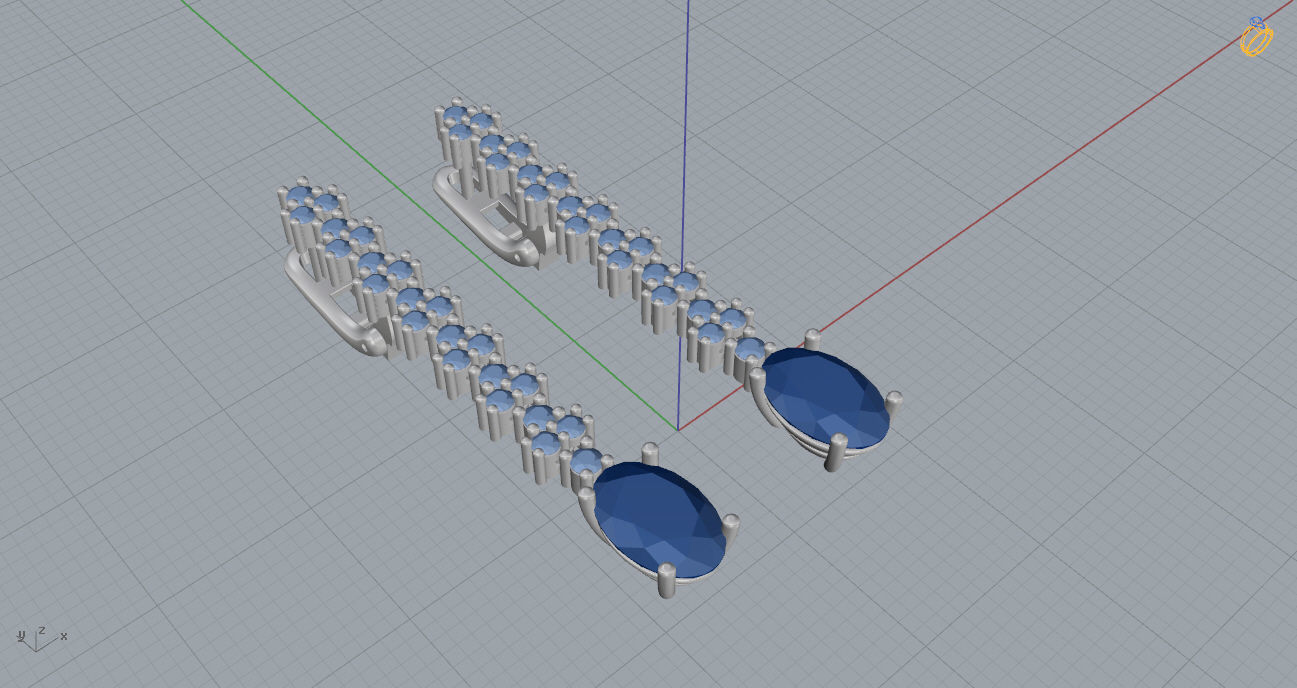Click the orange ring icon in the viewport corner
Image resolution: width=1297 pixels, height=688 pixels.
pyautogui.click(x=1256, y=37)
